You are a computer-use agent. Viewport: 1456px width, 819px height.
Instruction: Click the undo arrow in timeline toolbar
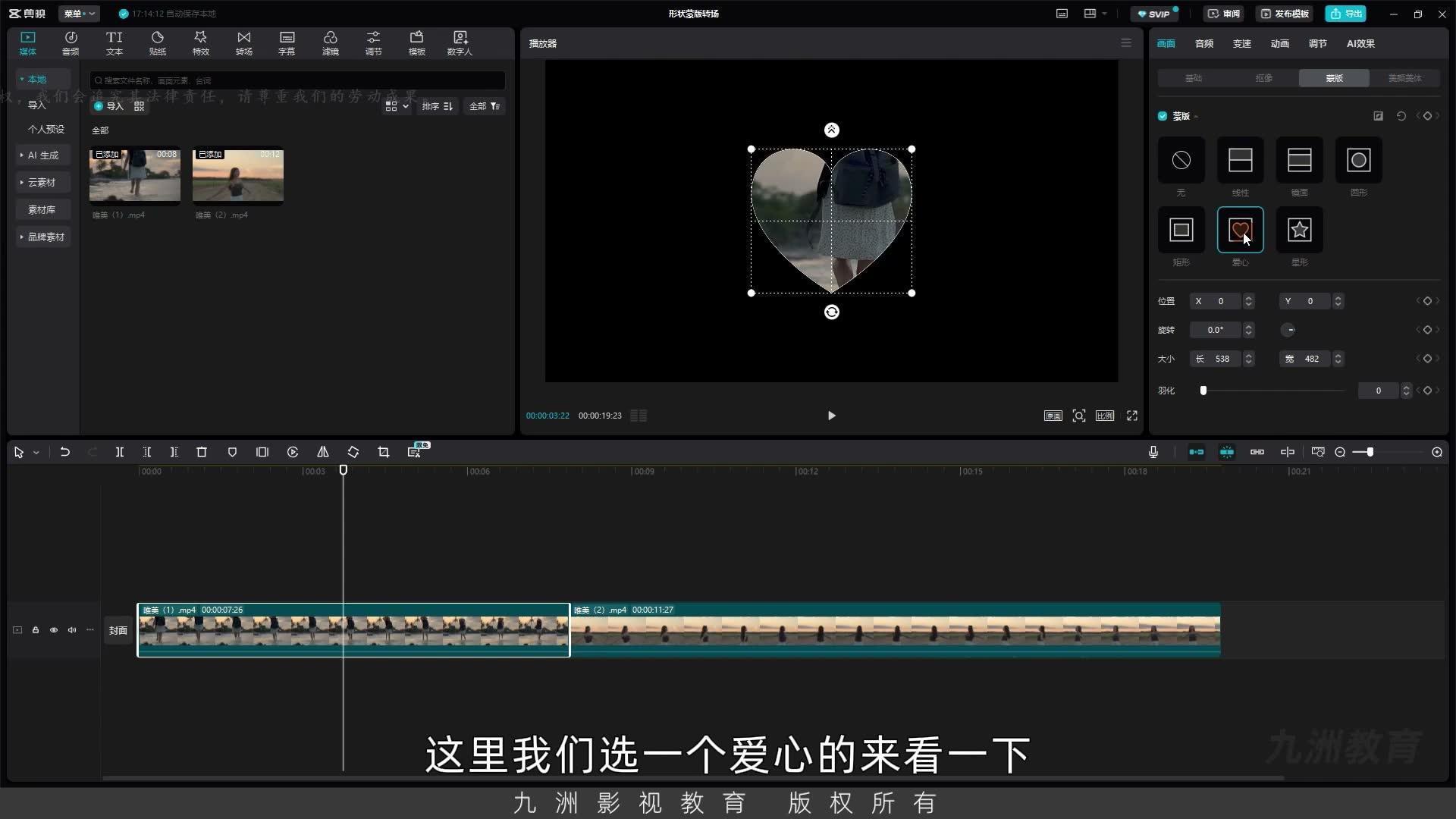[x=65, y=452]
